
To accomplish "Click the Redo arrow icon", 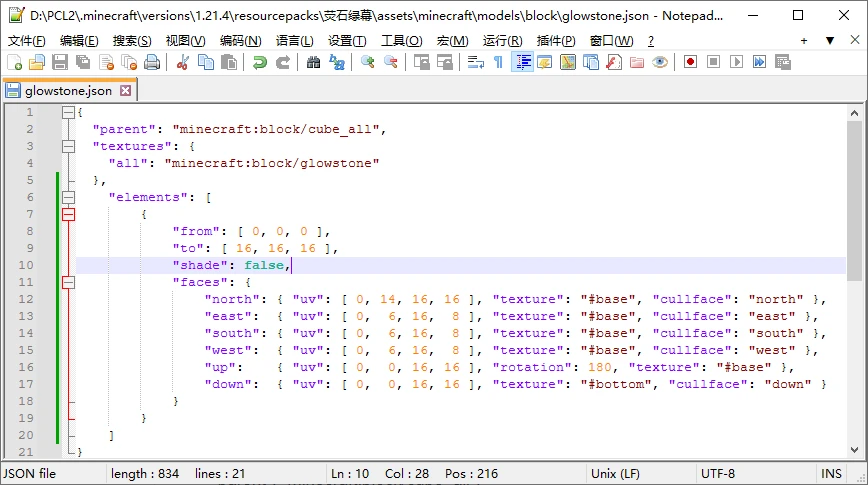I will 282,62.
